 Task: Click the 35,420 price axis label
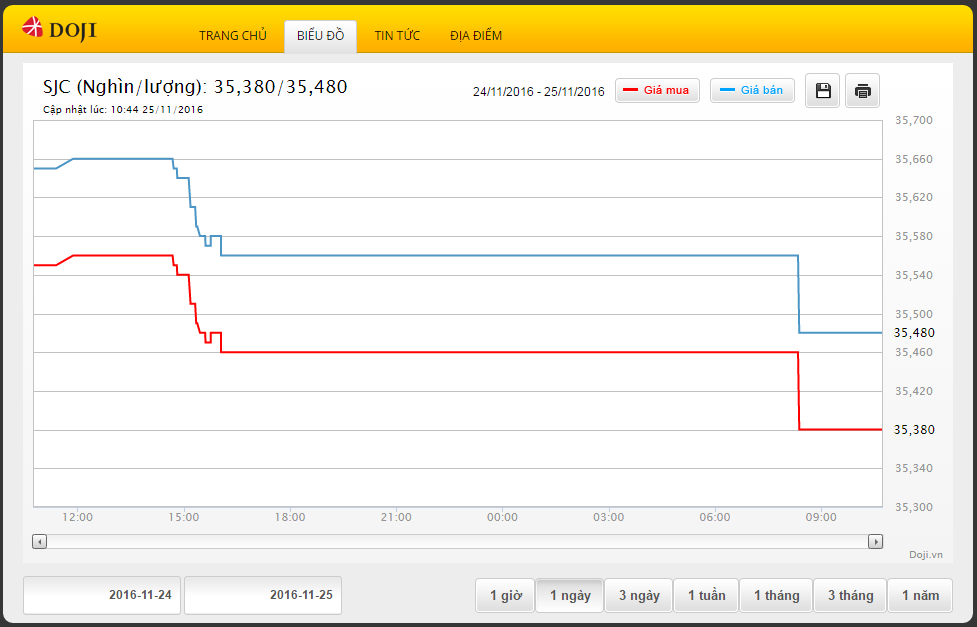tap(914, 391)
